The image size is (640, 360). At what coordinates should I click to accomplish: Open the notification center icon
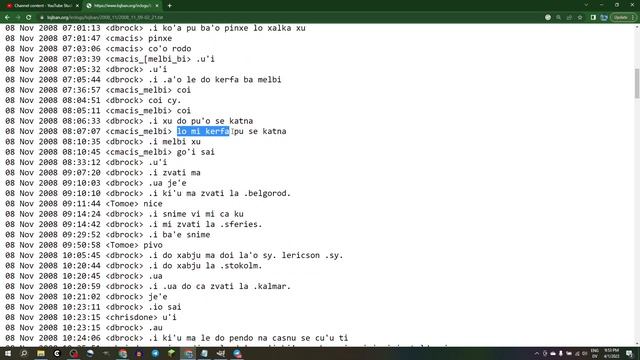(629, 353)
